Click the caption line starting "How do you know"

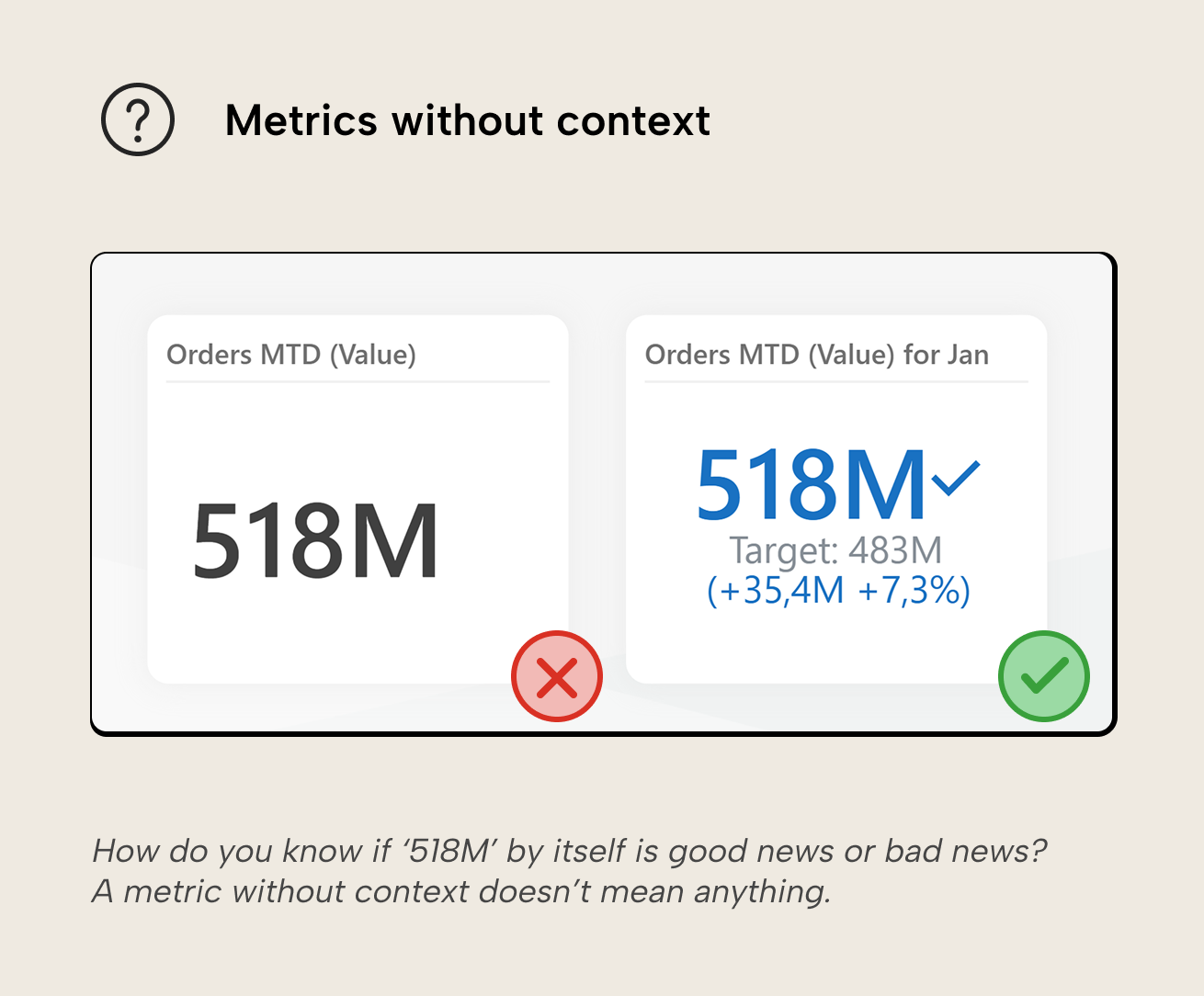[x=569, y=851]
